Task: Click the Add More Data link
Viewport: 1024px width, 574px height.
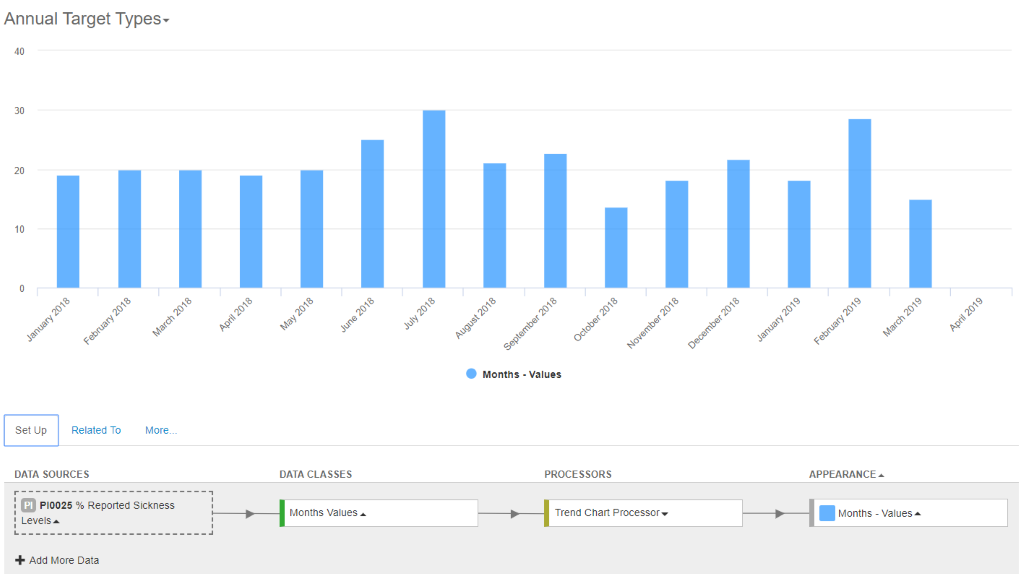Action: click(x=64, y=560)
